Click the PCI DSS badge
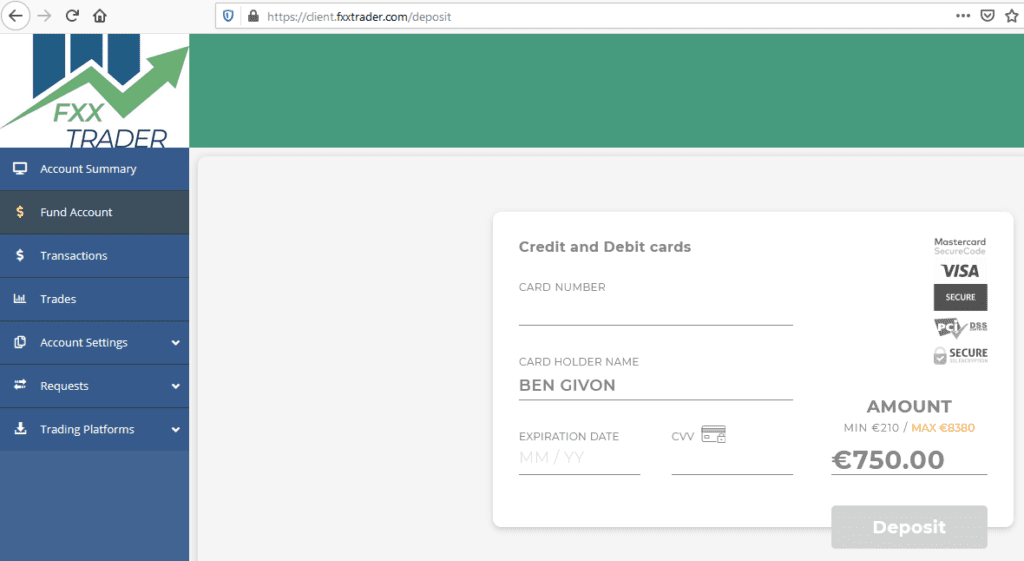The image size is (1024, 561). 961,327
